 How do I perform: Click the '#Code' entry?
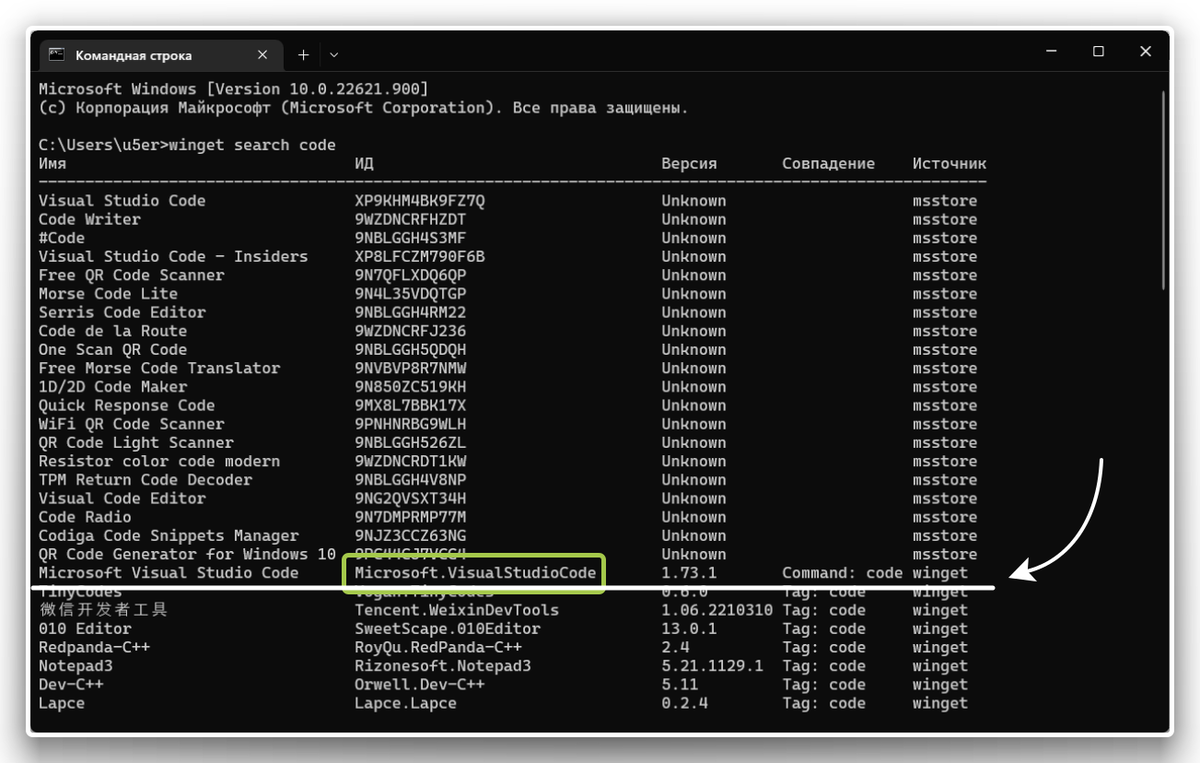62,238
